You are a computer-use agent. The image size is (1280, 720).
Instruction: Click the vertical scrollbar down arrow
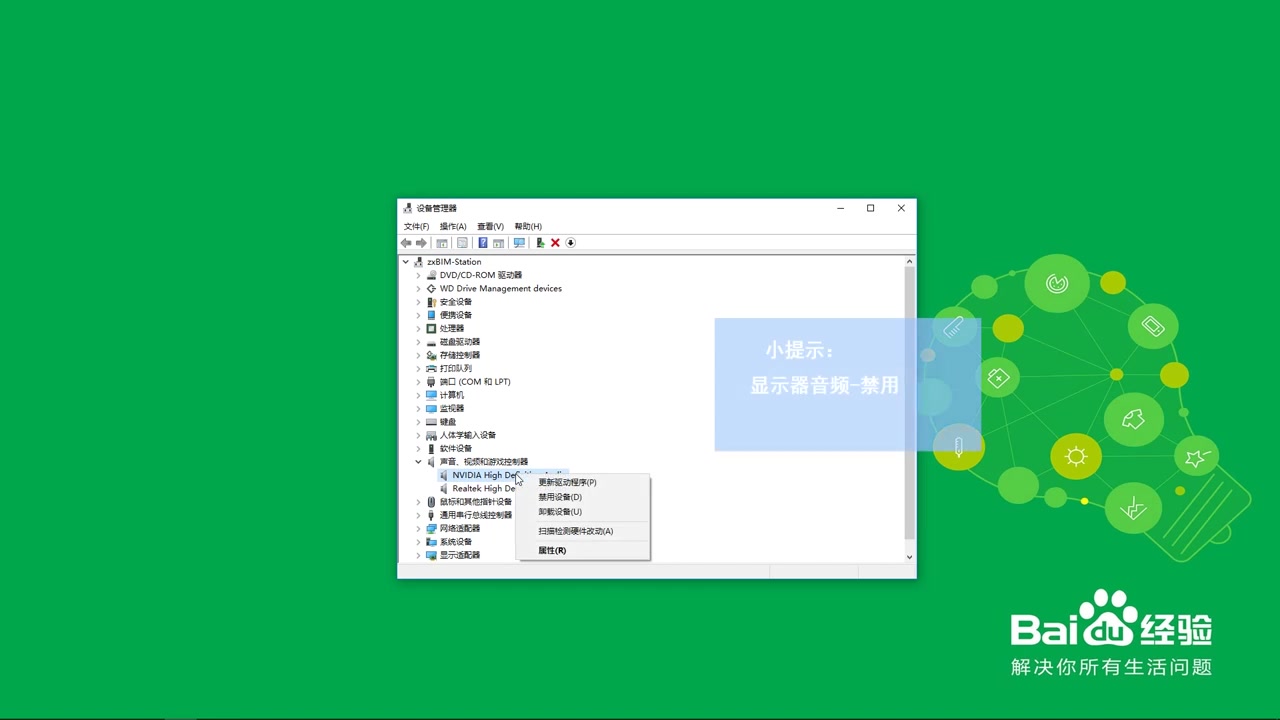point(908,556)
